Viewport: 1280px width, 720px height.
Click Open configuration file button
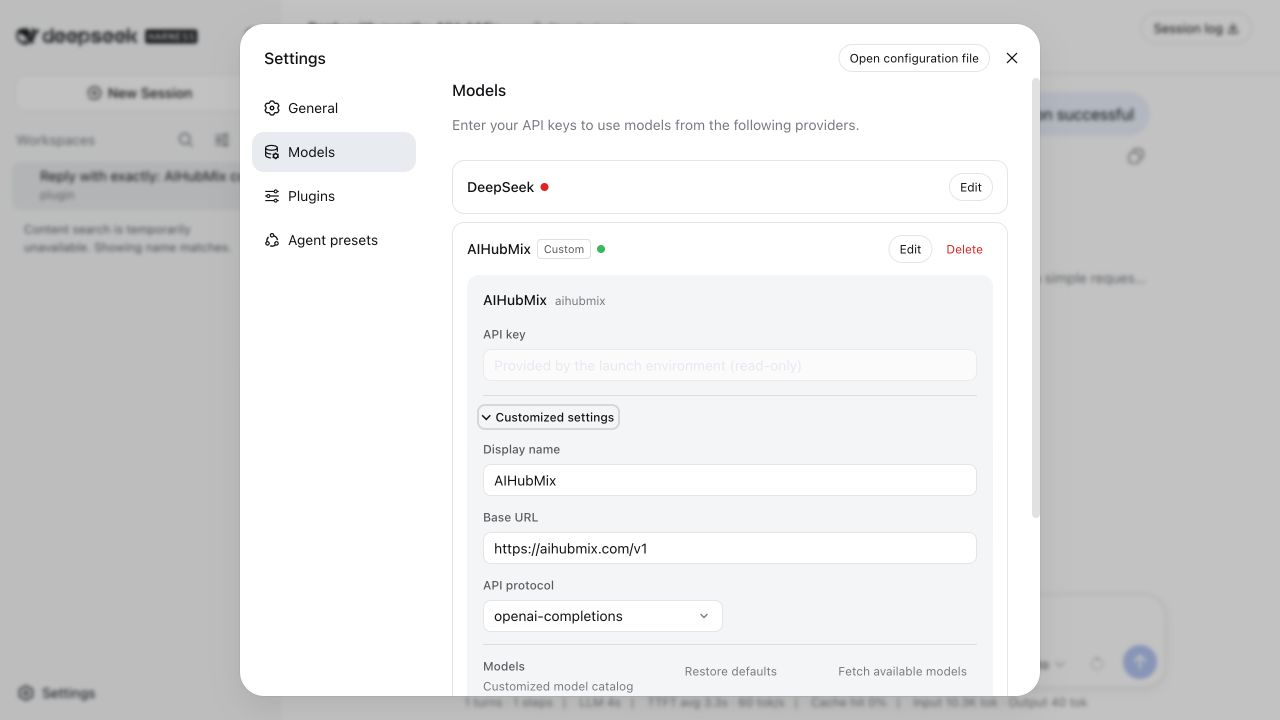coord(914,58)
